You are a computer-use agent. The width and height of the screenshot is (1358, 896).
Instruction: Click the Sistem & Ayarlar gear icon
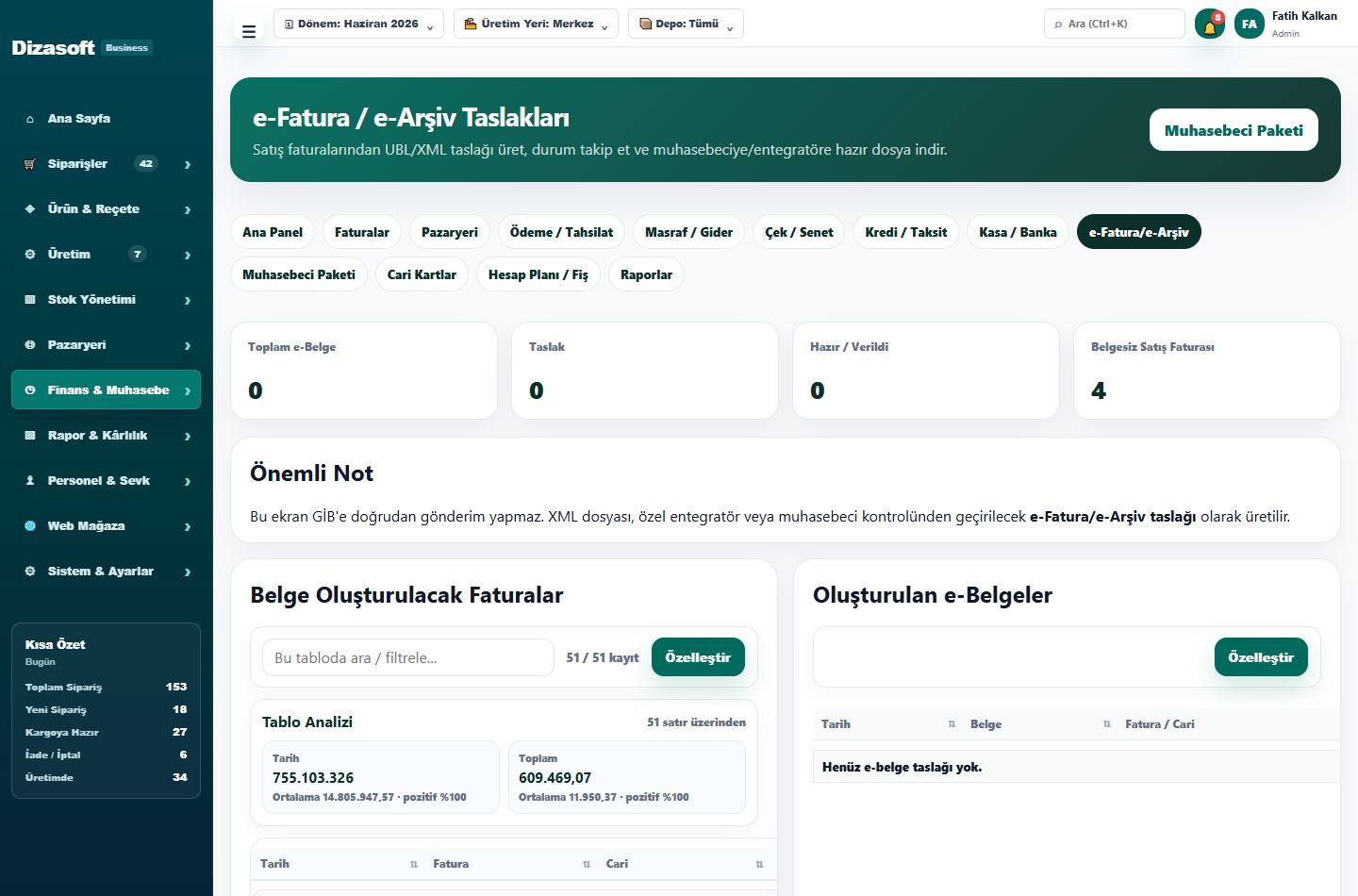[x=30, y=572]
